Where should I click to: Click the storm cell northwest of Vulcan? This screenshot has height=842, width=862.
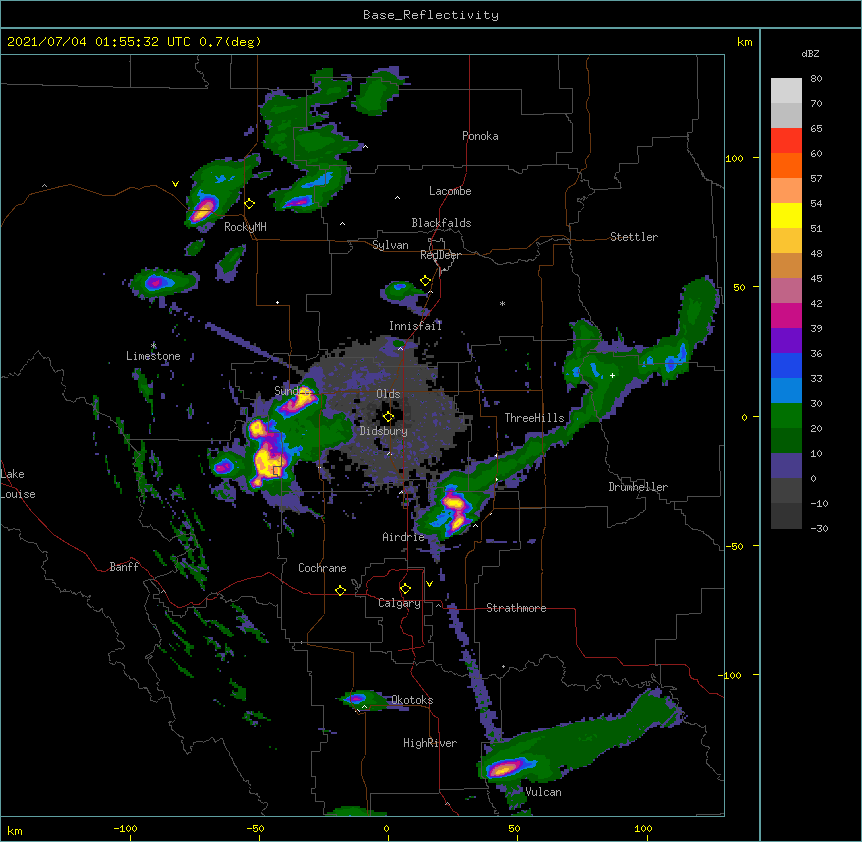pyautogui.click(x=503, y=768)
